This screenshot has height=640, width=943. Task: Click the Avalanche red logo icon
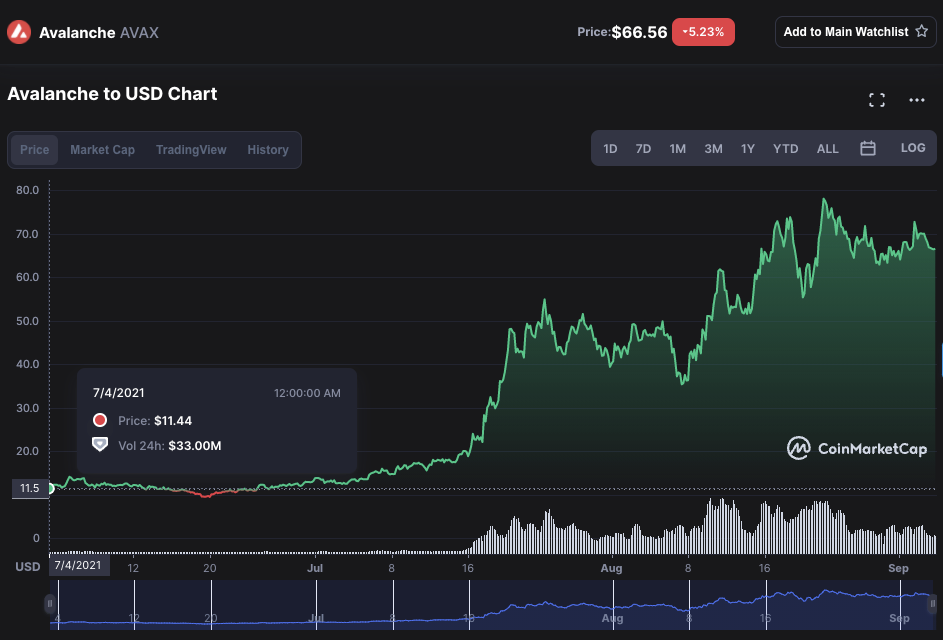coord(19,32)
